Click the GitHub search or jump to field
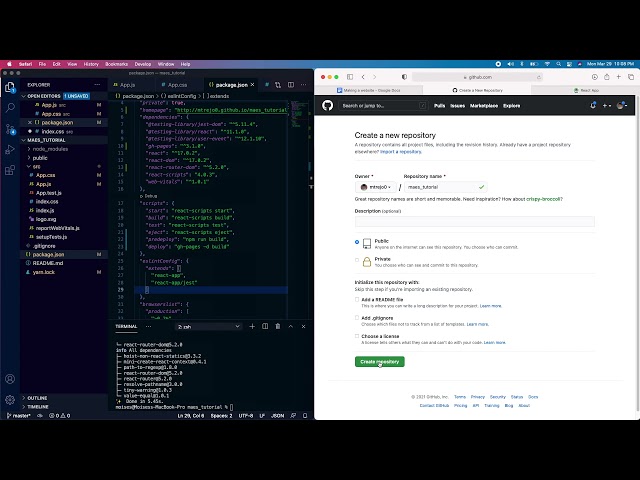This screenshot has height=480, width=640. tap(383, 106)
